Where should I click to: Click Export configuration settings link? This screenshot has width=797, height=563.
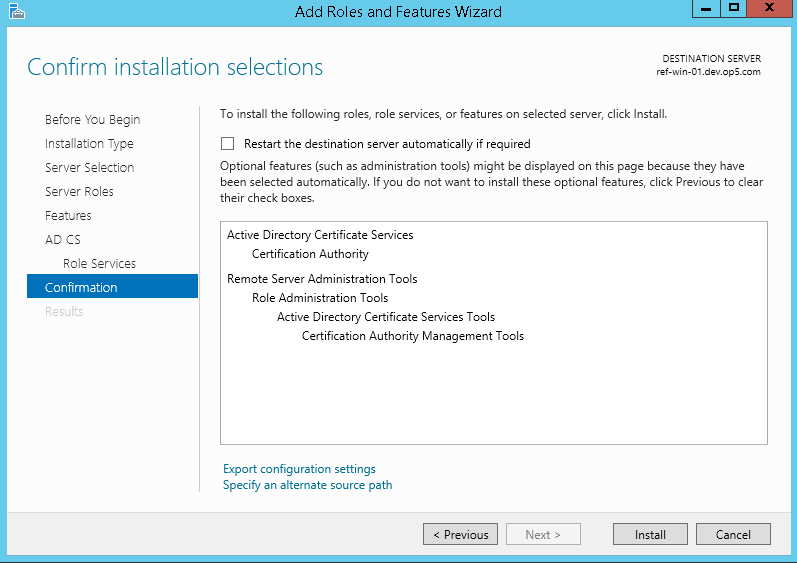tap(299, 468)
